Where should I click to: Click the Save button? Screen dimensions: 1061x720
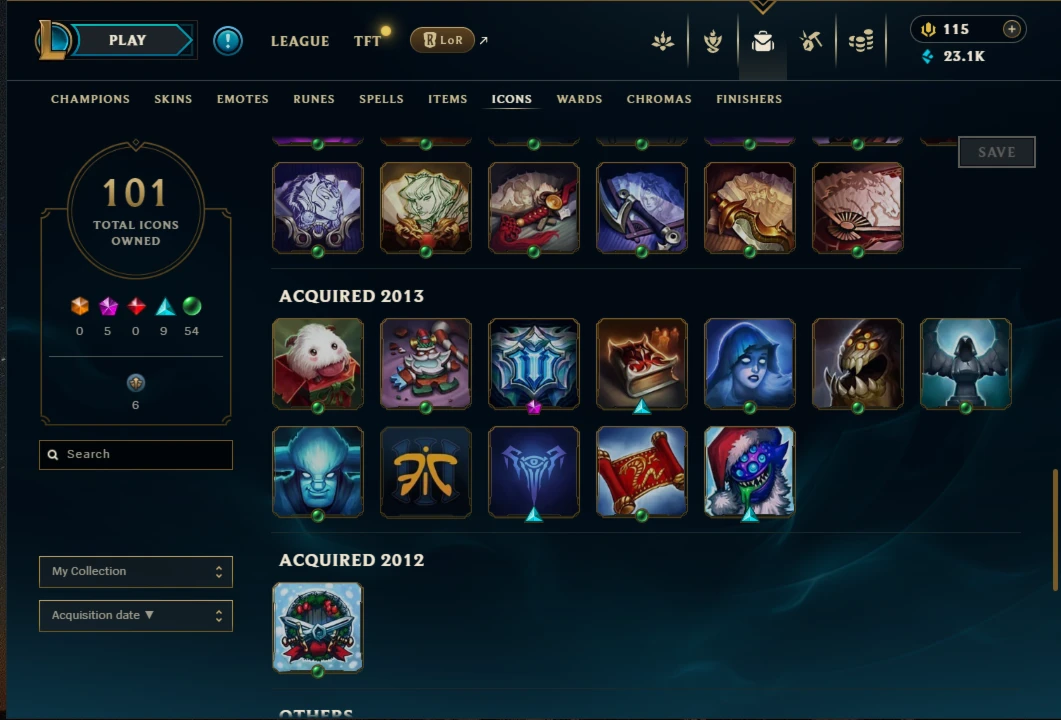(x=997, y=152)
